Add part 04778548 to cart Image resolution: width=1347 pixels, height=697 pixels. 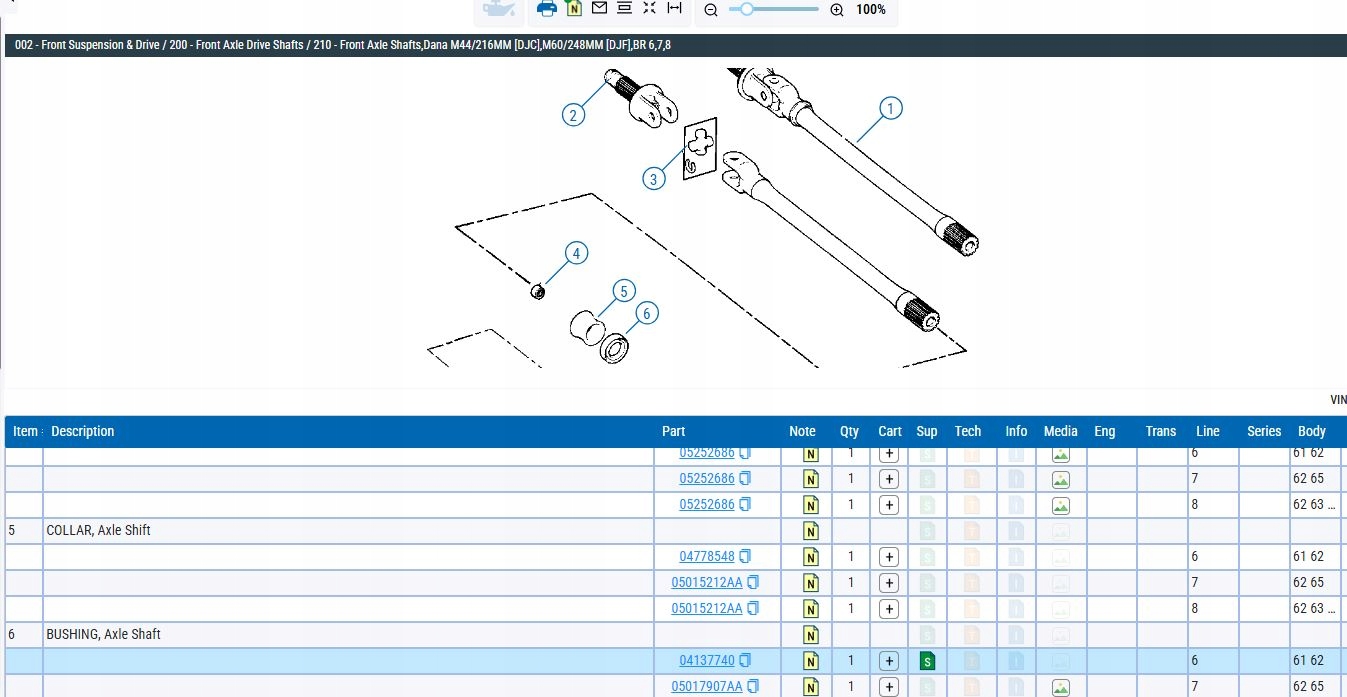889,557
